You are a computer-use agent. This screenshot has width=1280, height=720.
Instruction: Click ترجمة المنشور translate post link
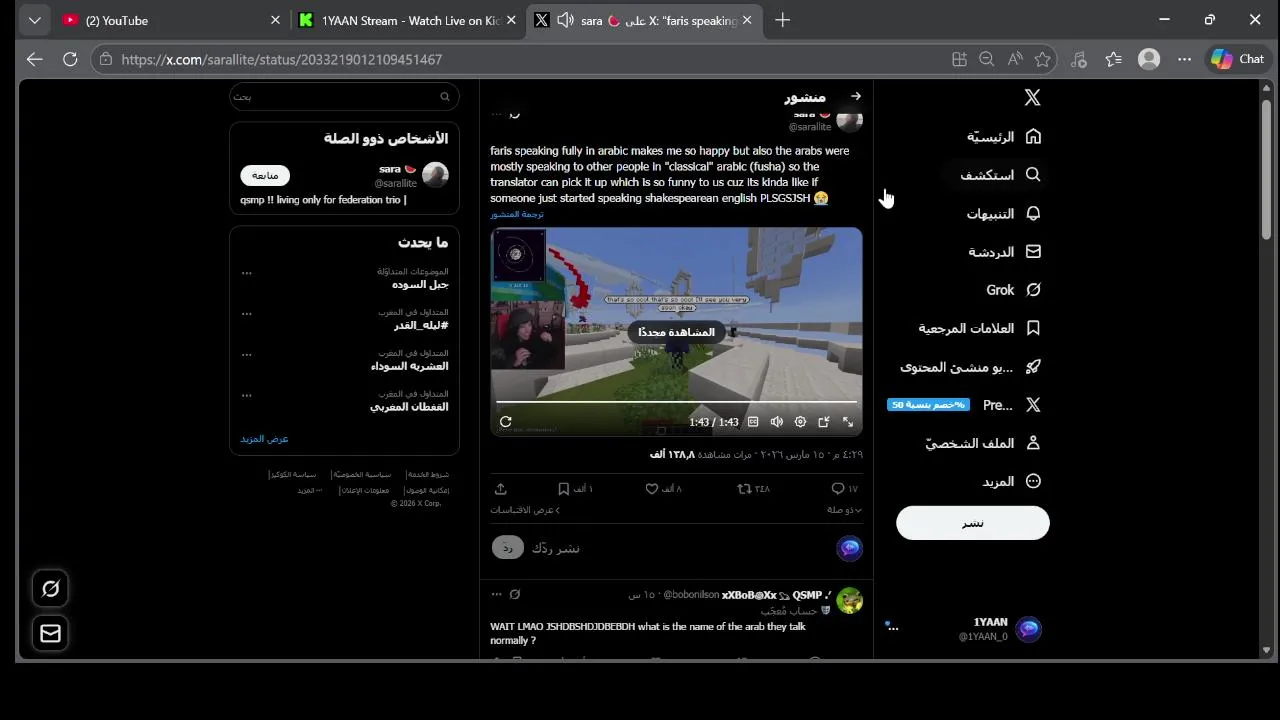517,214
